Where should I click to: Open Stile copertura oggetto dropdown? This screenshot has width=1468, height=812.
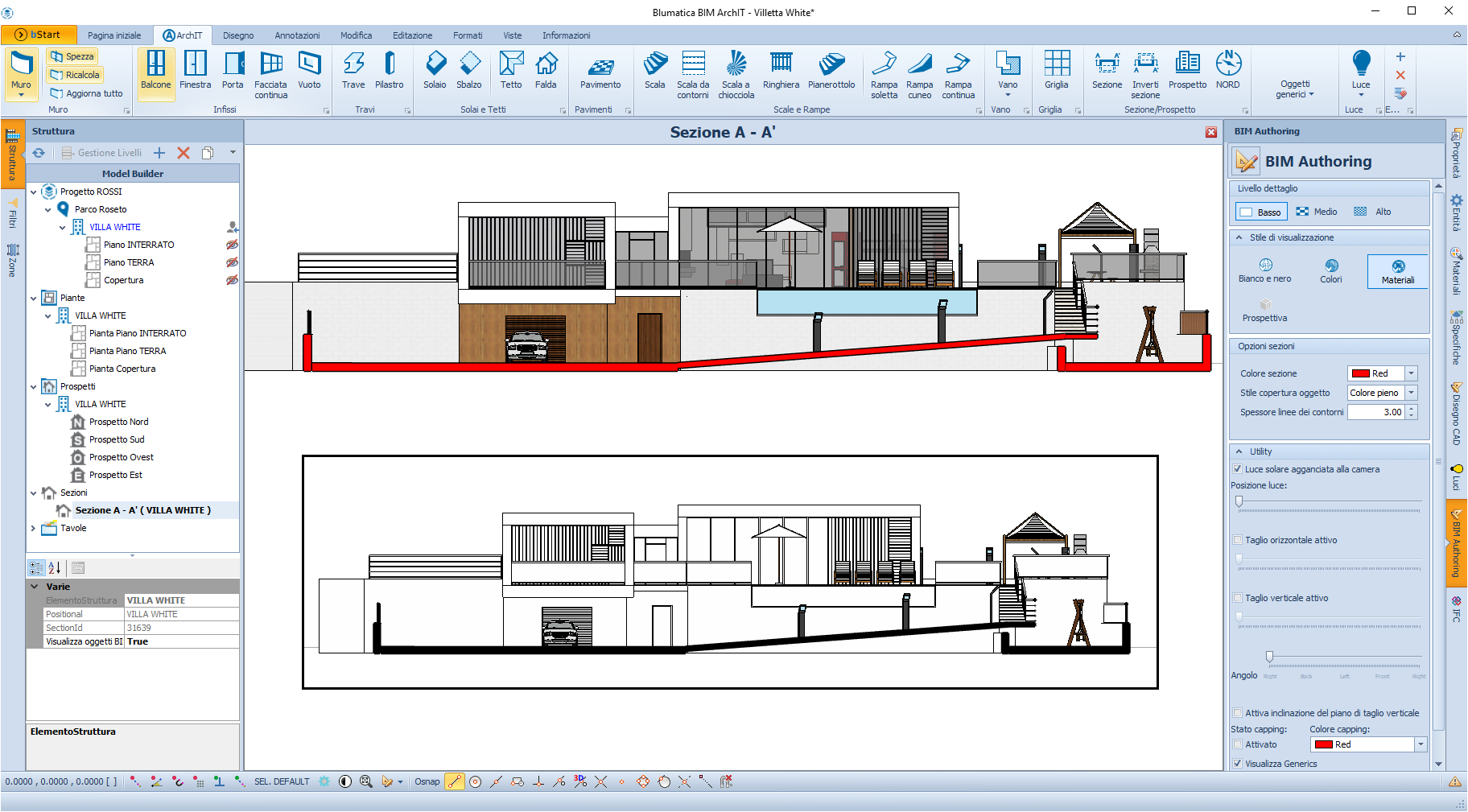pyautogui.click(x=1411, y=393)
